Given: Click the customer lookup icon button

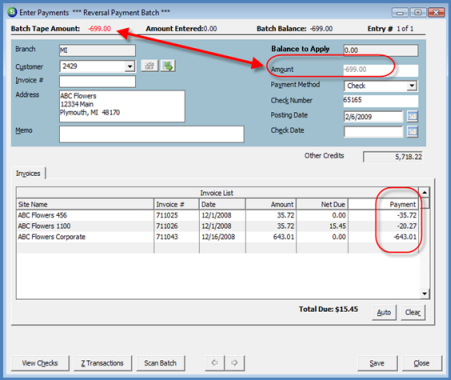Looking at the screenshot, I should click(149, 66).
